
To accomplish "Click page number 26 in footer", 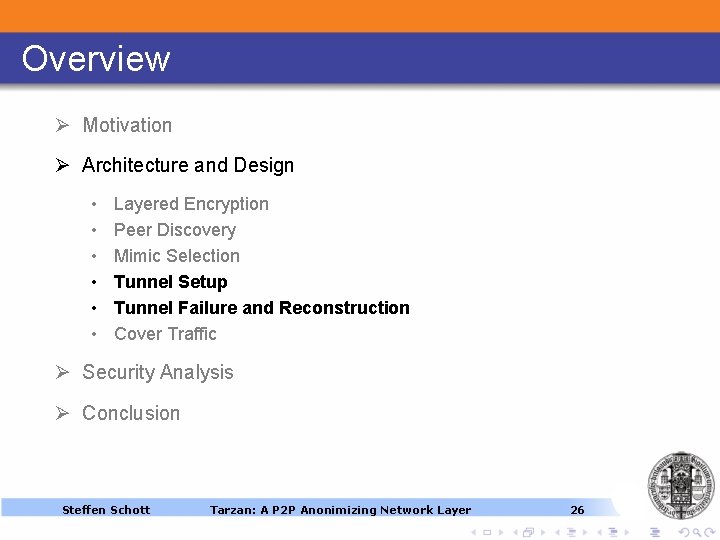I will (577, 510).
